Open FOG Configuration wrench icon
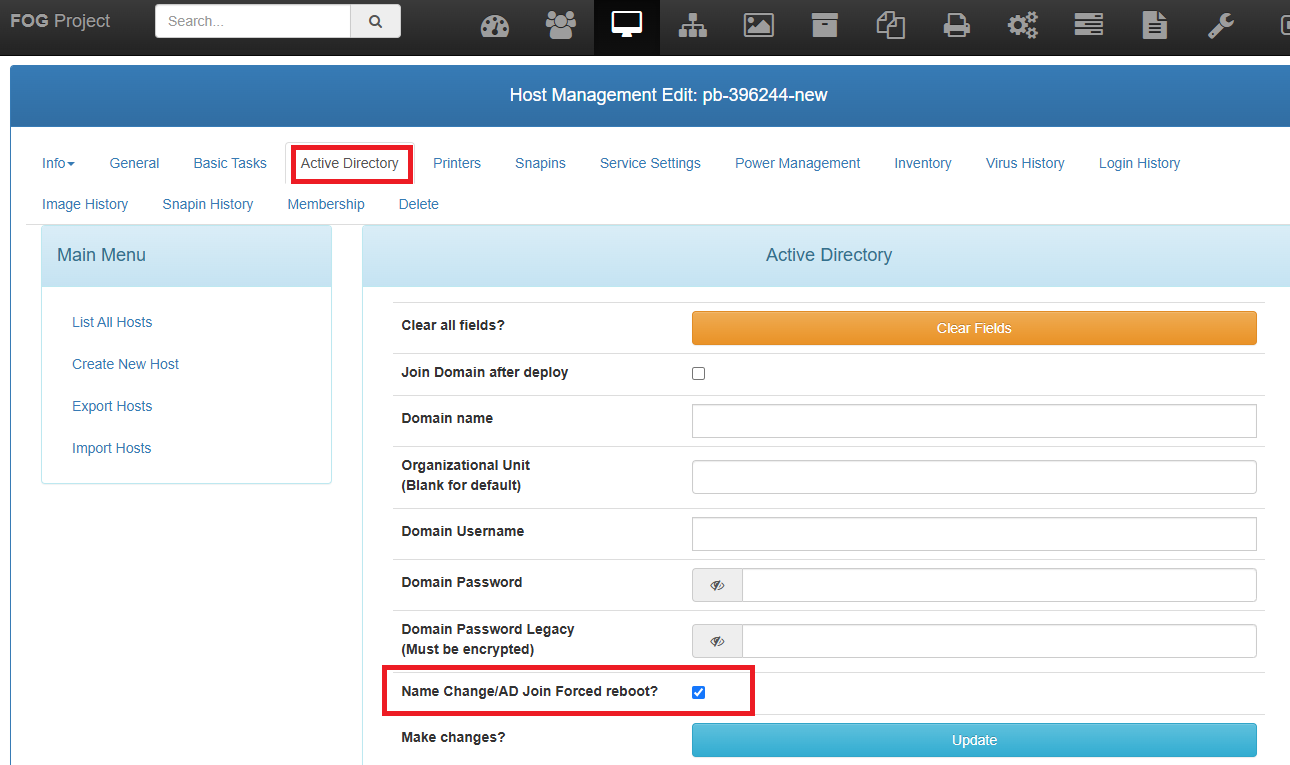 (x=1221, y=26)
